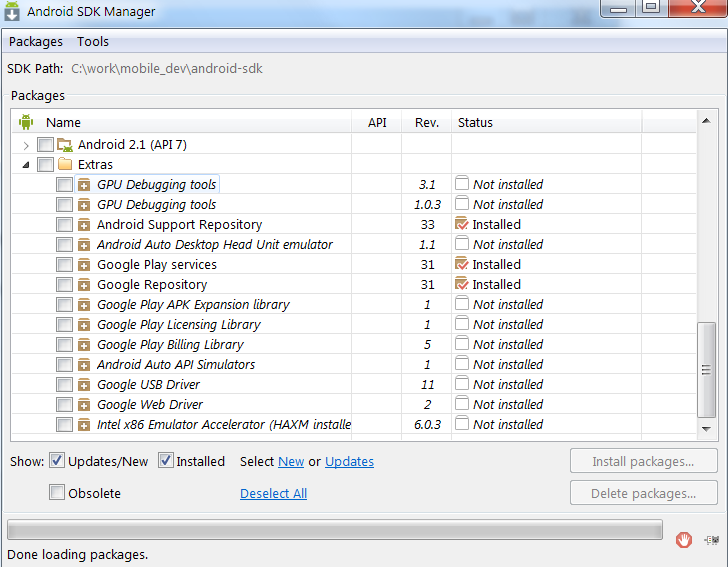The width and height of the screenshot is (728, 567).
Task: Select the Google Web Driver row name
Action: (x=150, y=404)
